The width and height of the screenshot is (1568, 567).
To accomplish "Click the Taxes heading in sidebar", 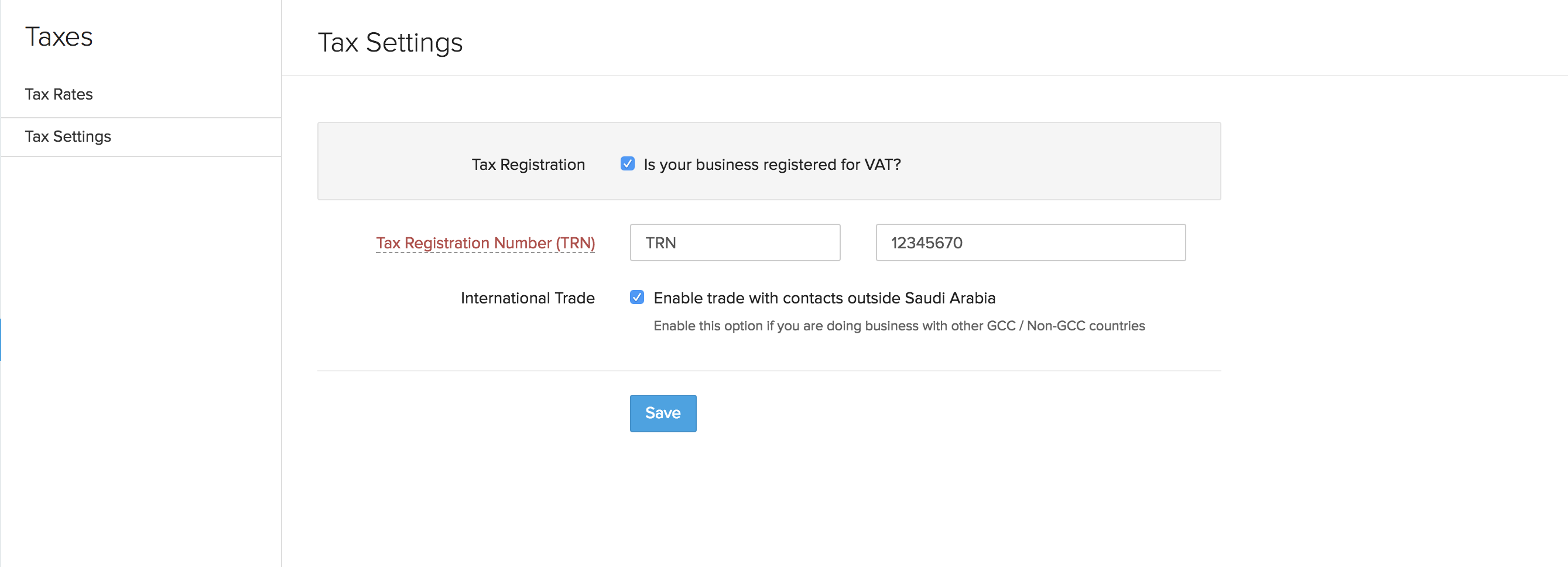I will click(x=59, y=36).
